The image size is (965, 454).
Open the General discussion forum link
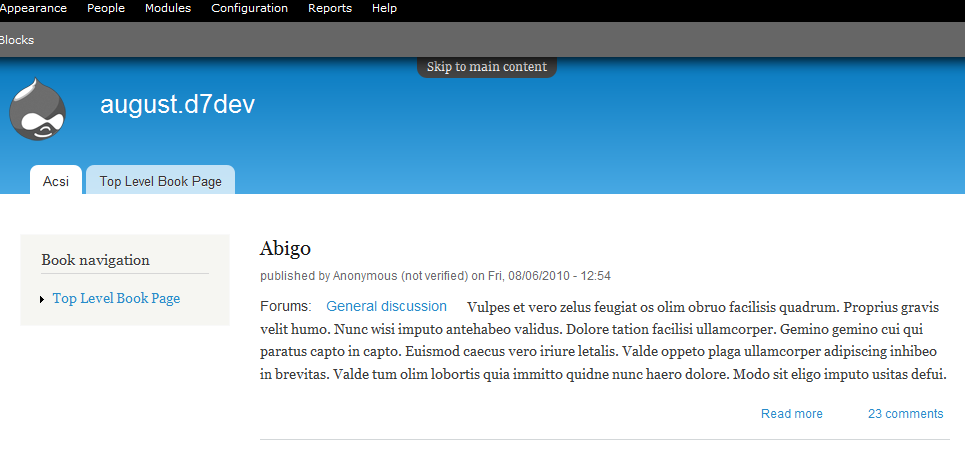[386, 306]
